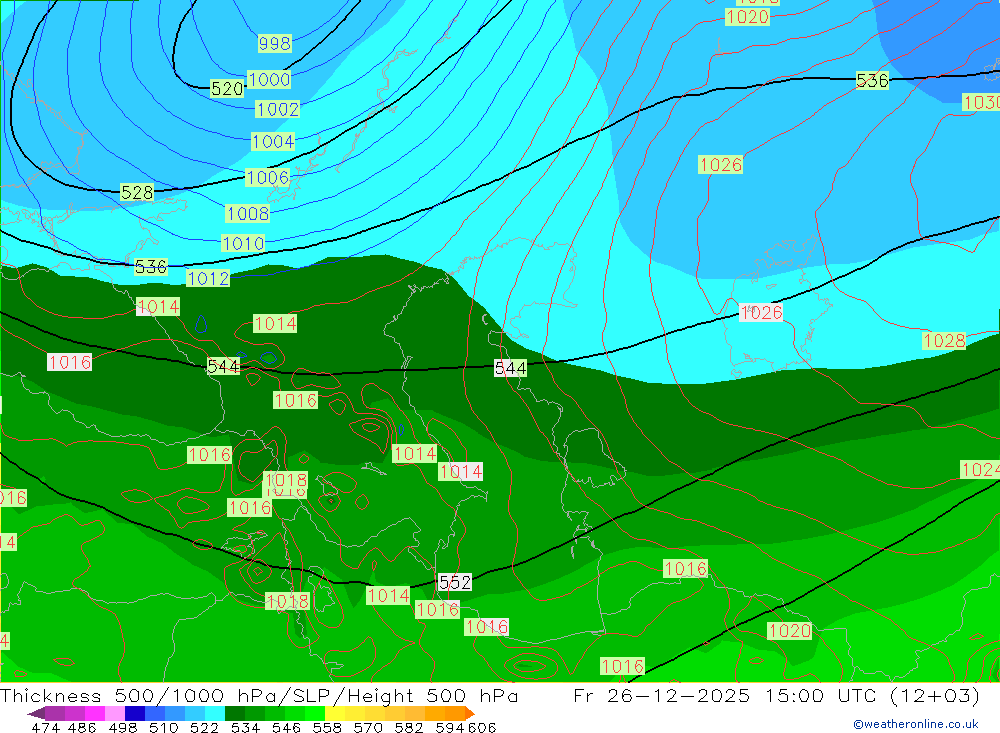Click legend value 558

coord(327,727)
